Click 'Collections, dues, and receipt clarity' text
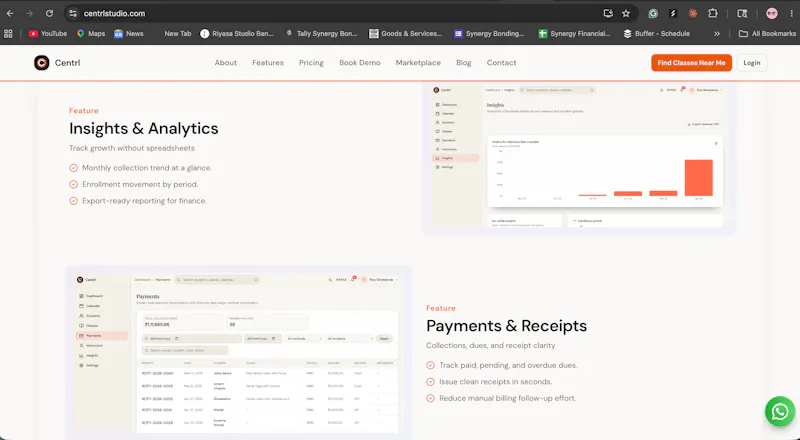 tap(491, 346)
